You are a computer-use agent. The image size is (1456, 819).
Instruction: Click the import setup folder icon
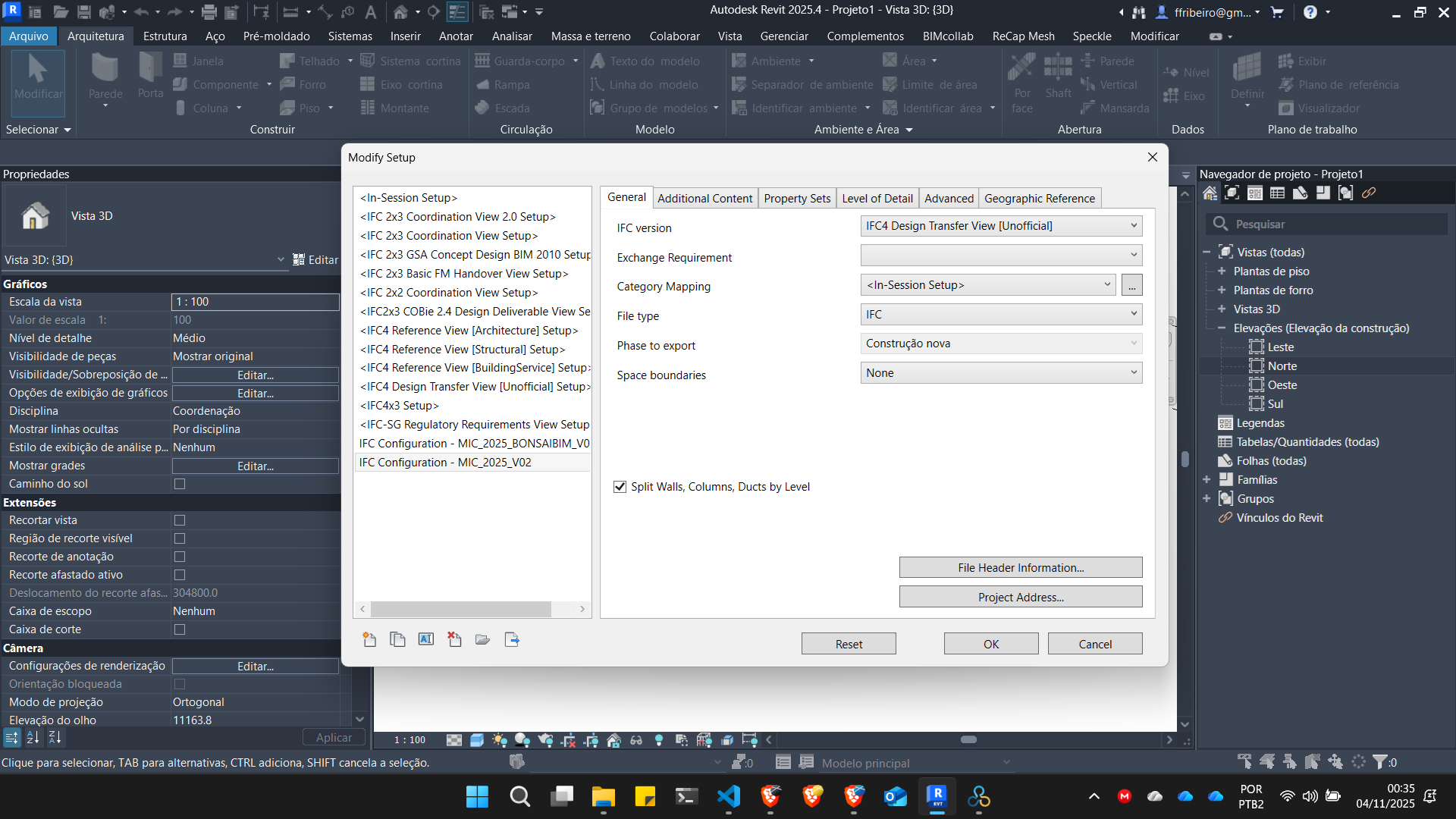click(x=482, y=639)
